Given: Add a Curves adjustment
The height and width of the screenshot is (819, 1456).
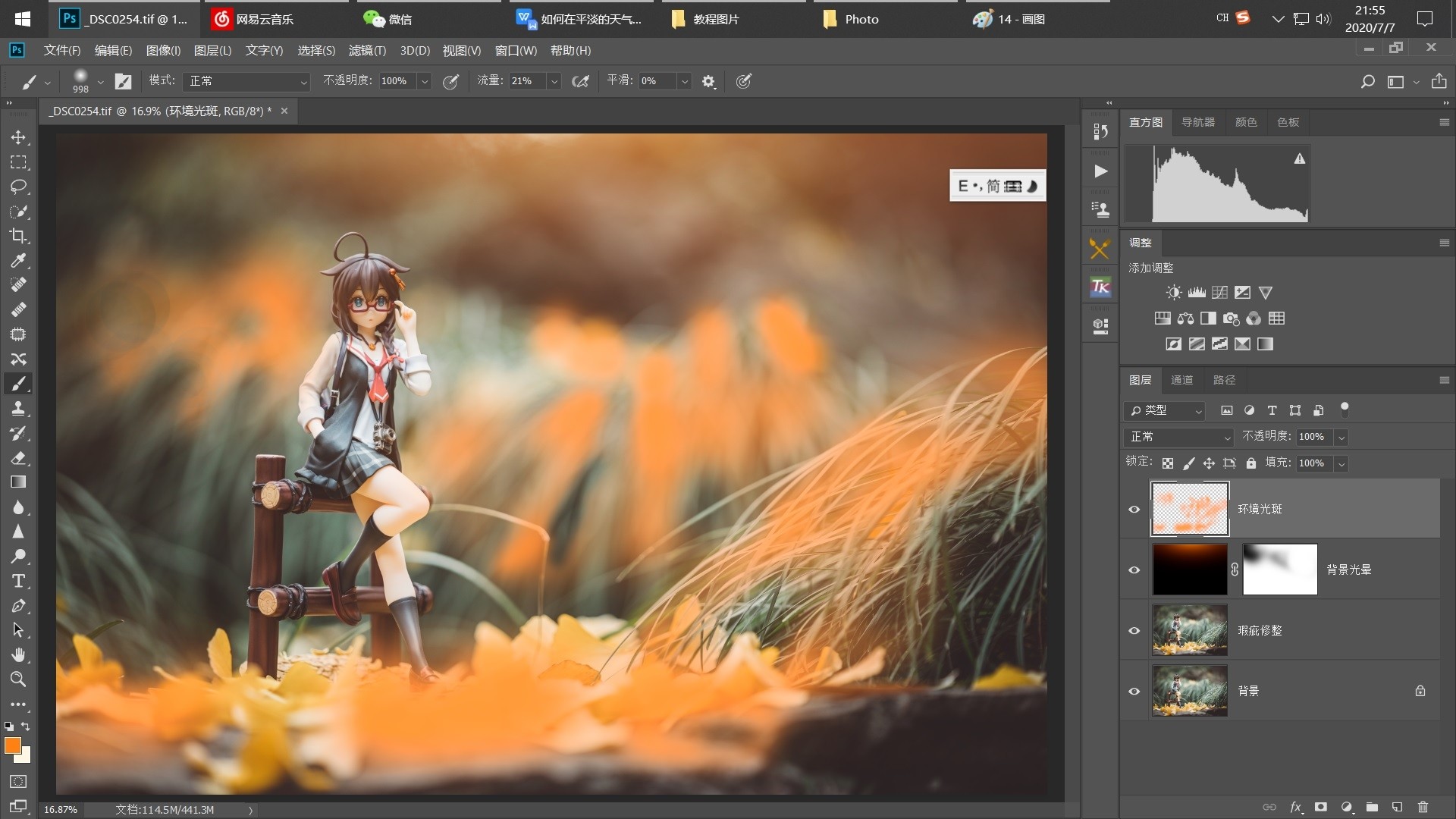Looking at the screenshot, I should [1219, 293].
